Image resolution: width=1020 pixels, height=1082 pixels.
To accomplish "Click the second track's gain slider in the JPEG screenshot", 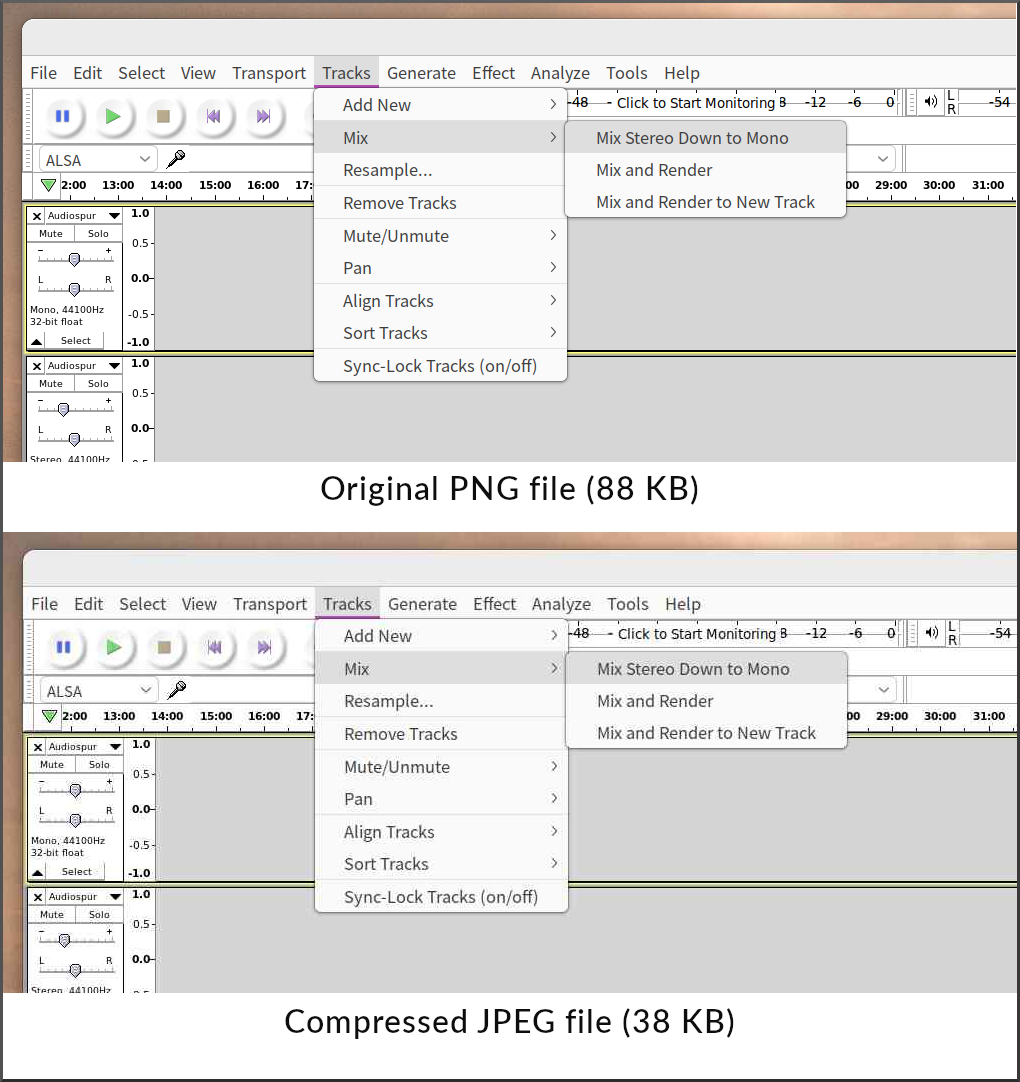I will (76, 939).
